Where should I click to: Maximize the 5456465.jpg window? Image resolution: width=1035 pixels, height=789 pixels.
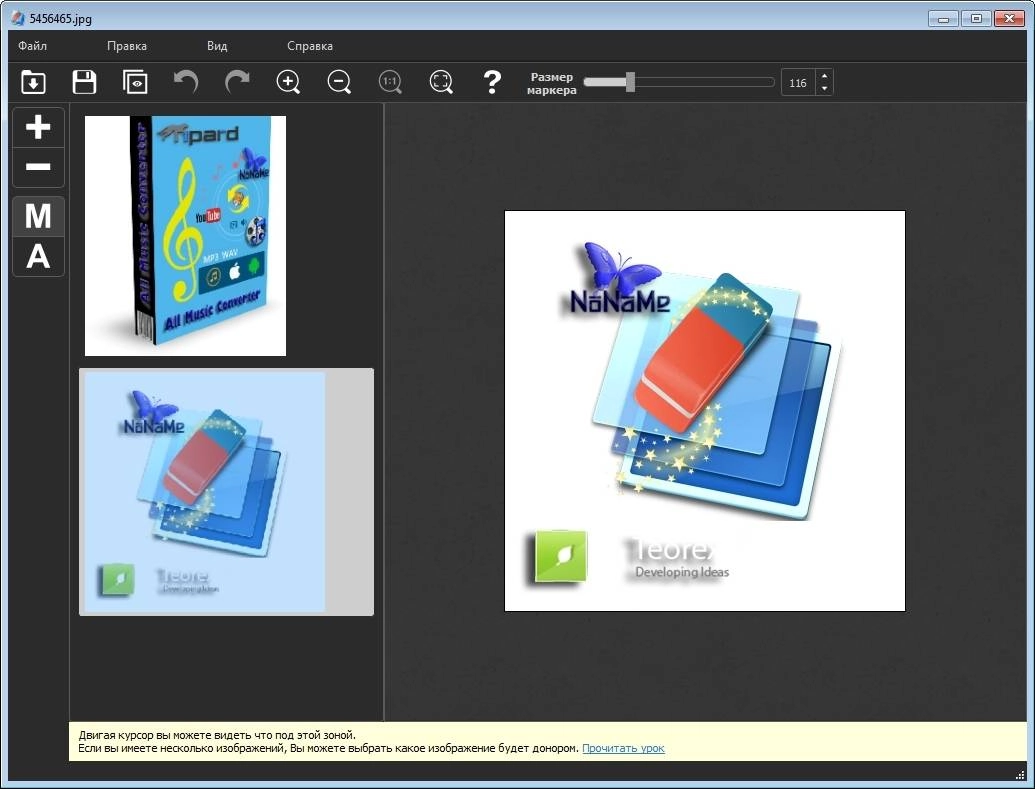[976, 18]
